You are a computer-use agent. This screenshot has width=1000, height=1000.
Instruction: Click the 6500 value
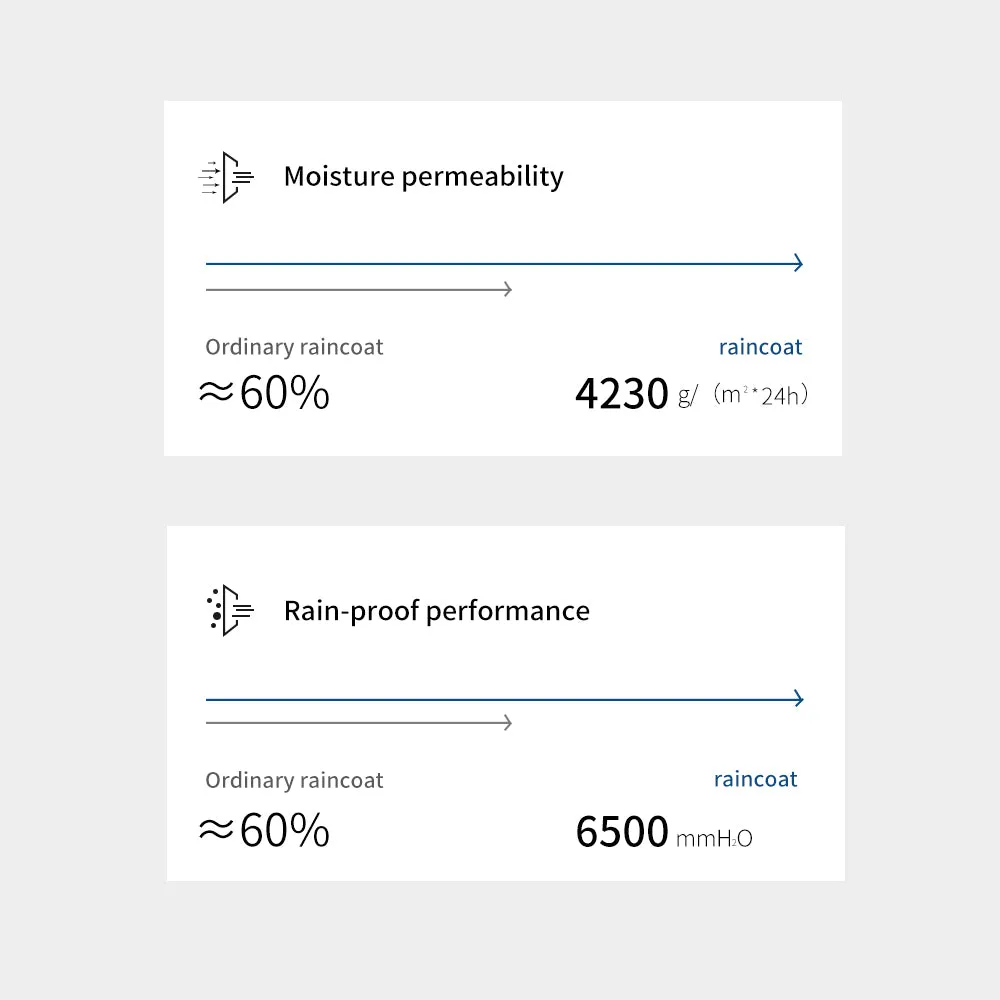(x=621, y=832)
